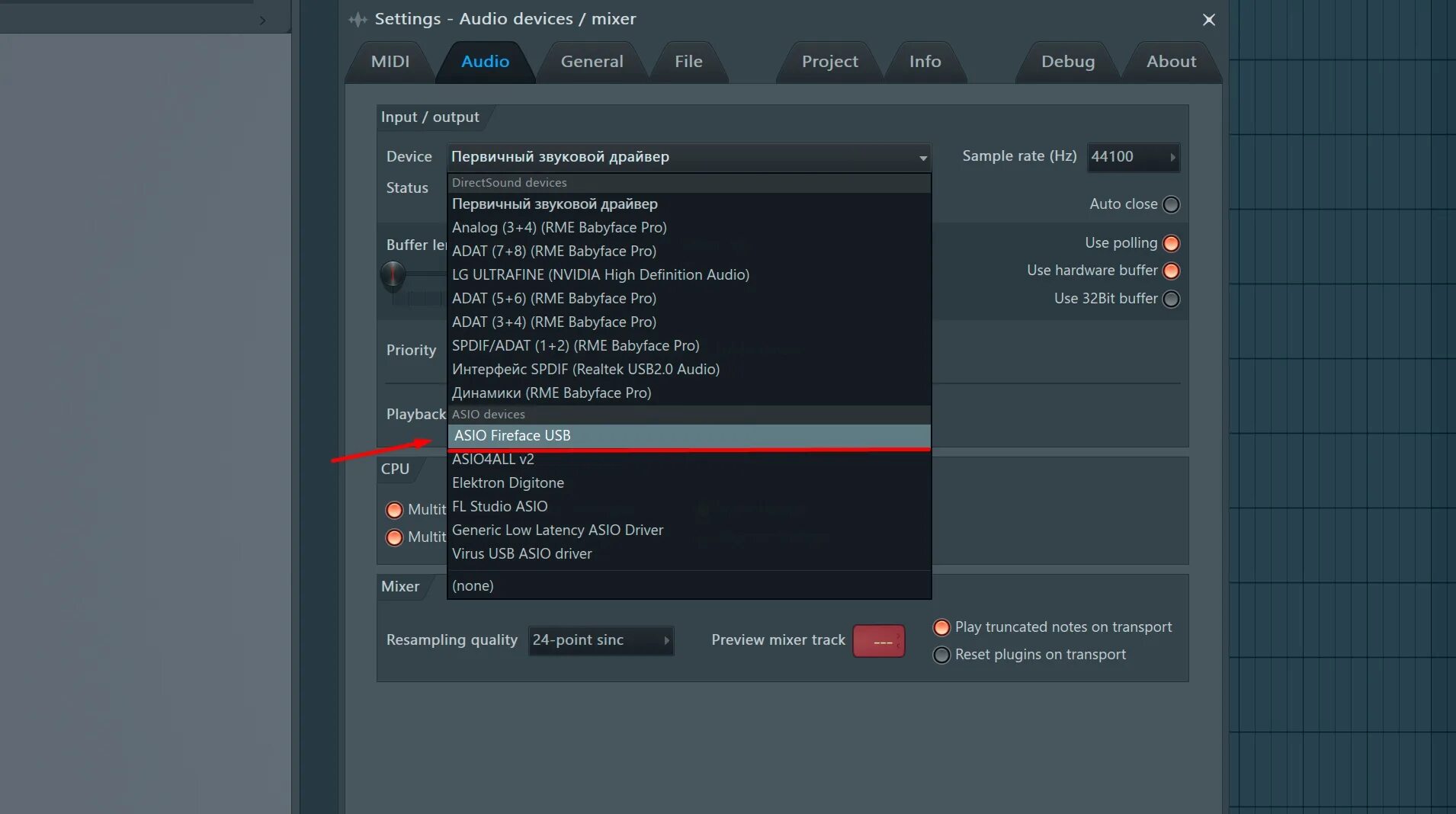
Task: Select Elektron Digitone ASIO device
Action: (x=688, y=483)
